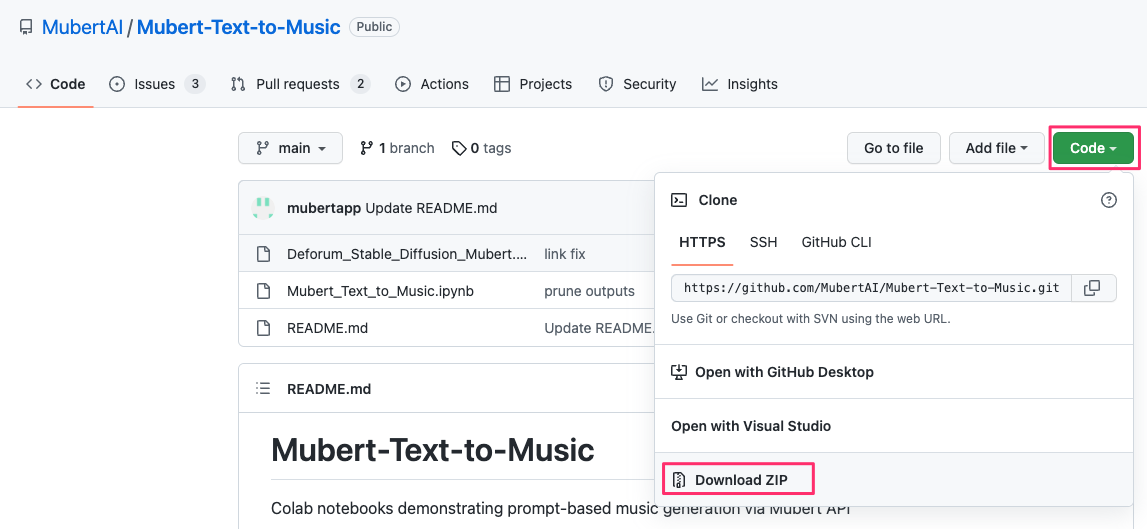The image size is (1147, 529).
Task: Click the Actions play circle icon
Action: click(x=402, y=84)
